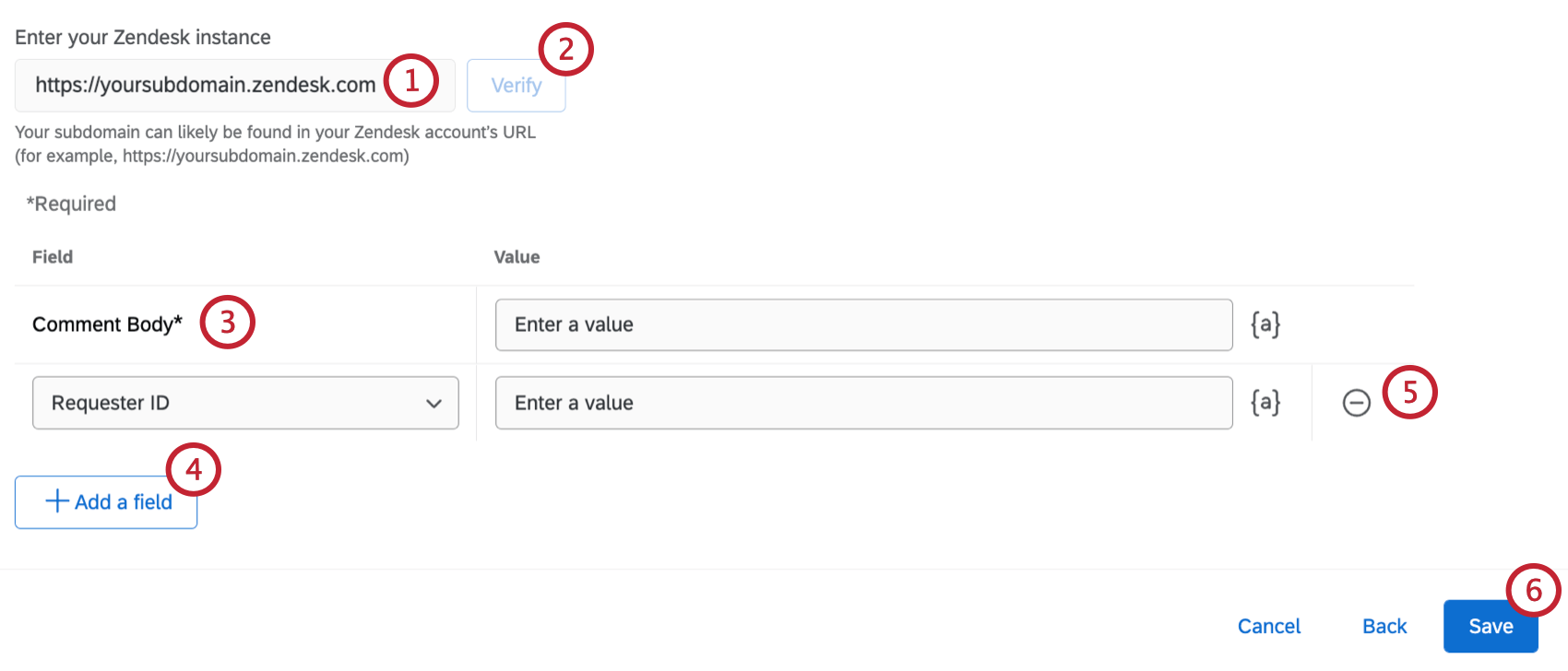The height and width of the screenshot is (671, 1568).
Task: Cancel the Zendesk task setup
Action: (1268, 627)
